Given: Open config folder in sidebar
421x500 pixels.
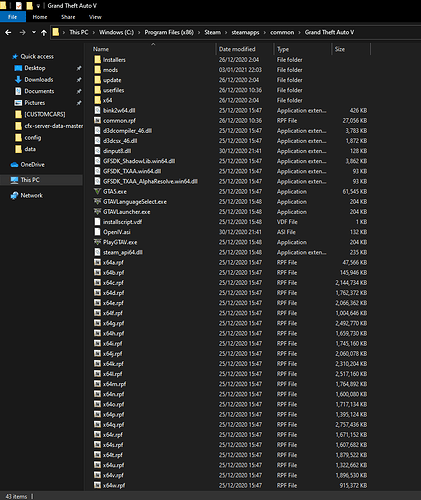Looking at the screenshot, I should pyautogui.click(x=33, y=138).
